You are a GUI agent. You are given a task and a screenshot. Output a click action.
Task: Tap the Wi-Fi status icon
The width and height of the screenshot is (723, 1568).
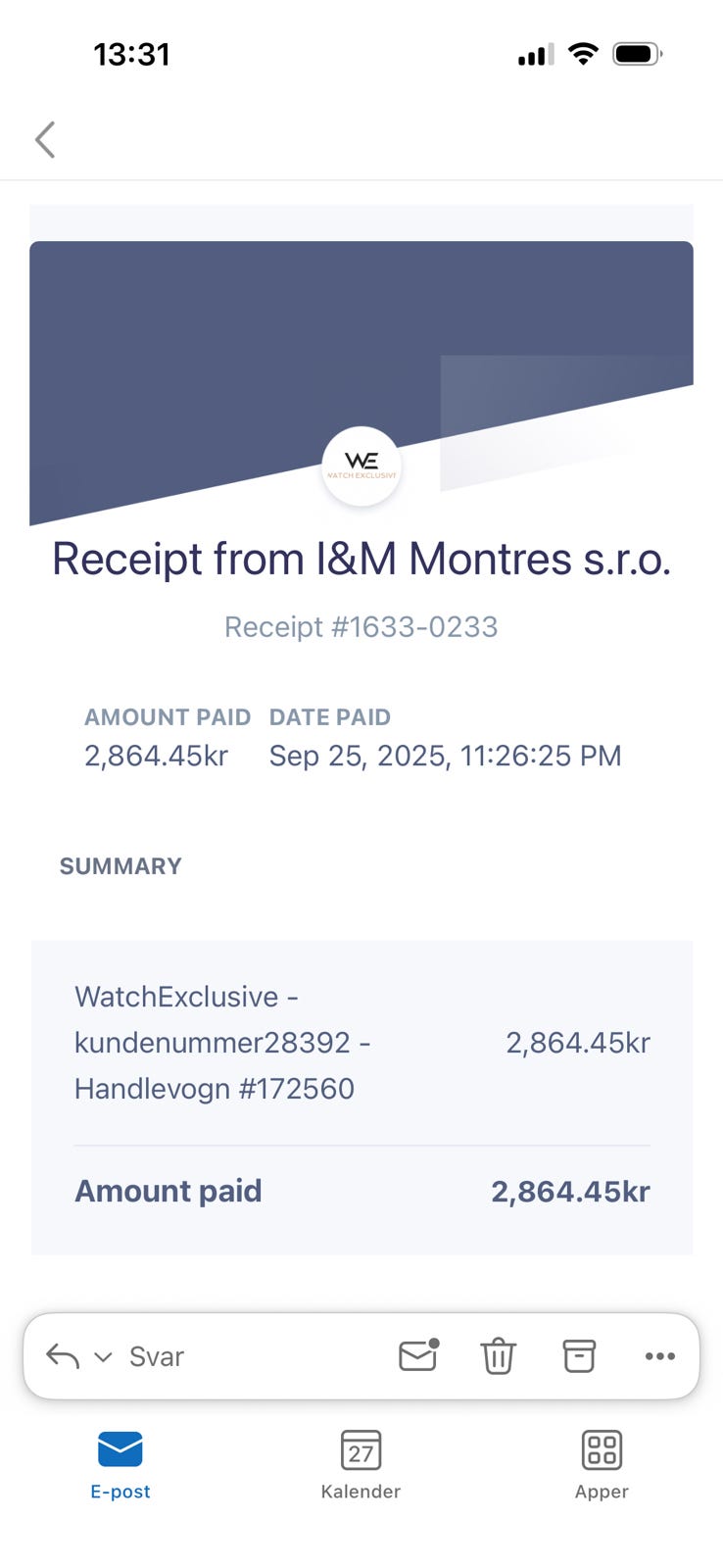[583, 54]
